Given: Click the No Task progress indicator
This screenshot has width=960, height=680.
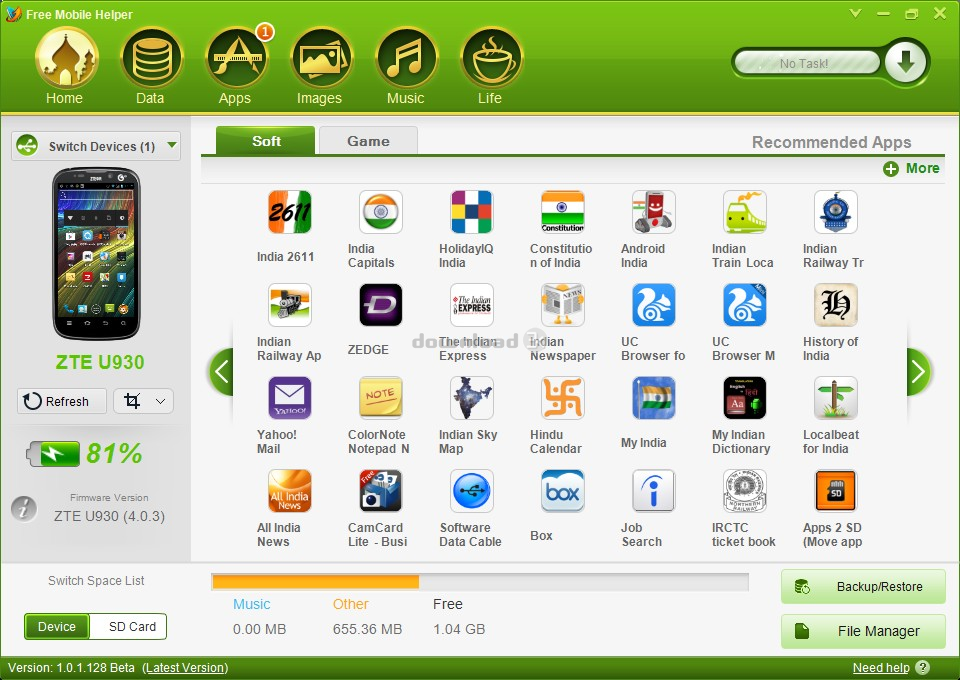Looking at the screenshot, I should point(806,63).
